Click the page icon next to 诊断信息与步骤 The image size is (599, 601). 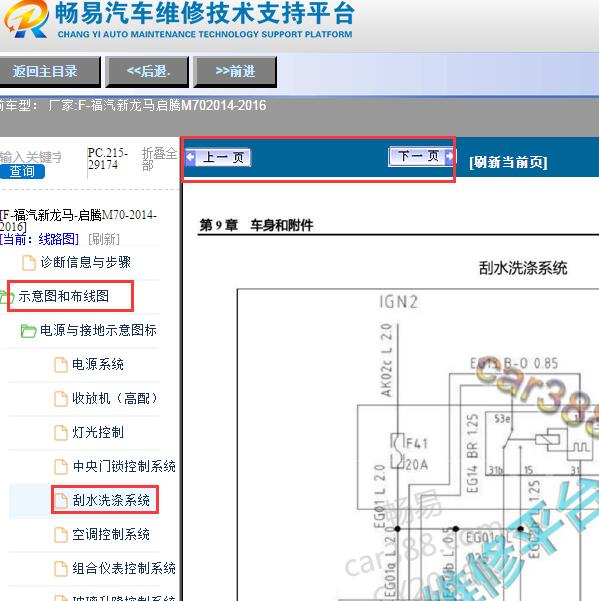click(29, 263)
